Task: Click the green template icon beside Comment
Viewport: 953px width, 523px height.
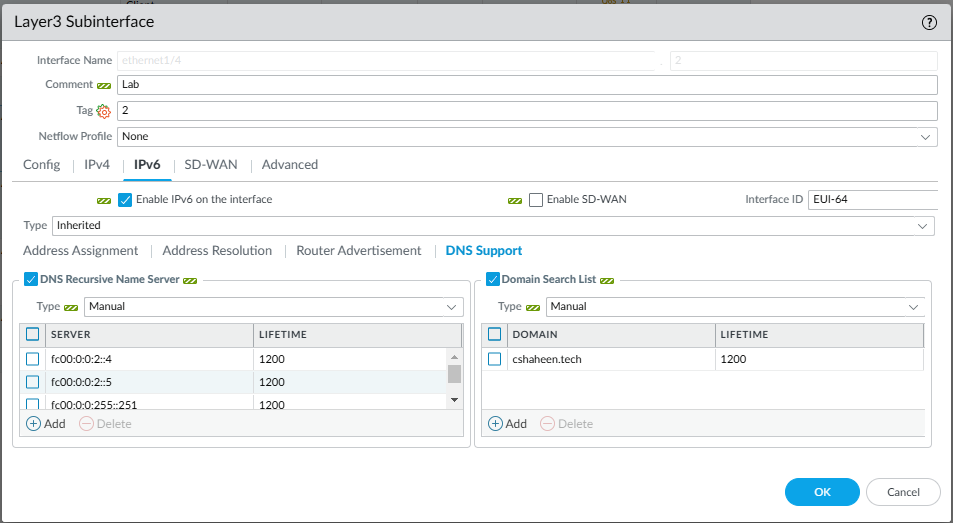Action: click(x=104, y=85)
